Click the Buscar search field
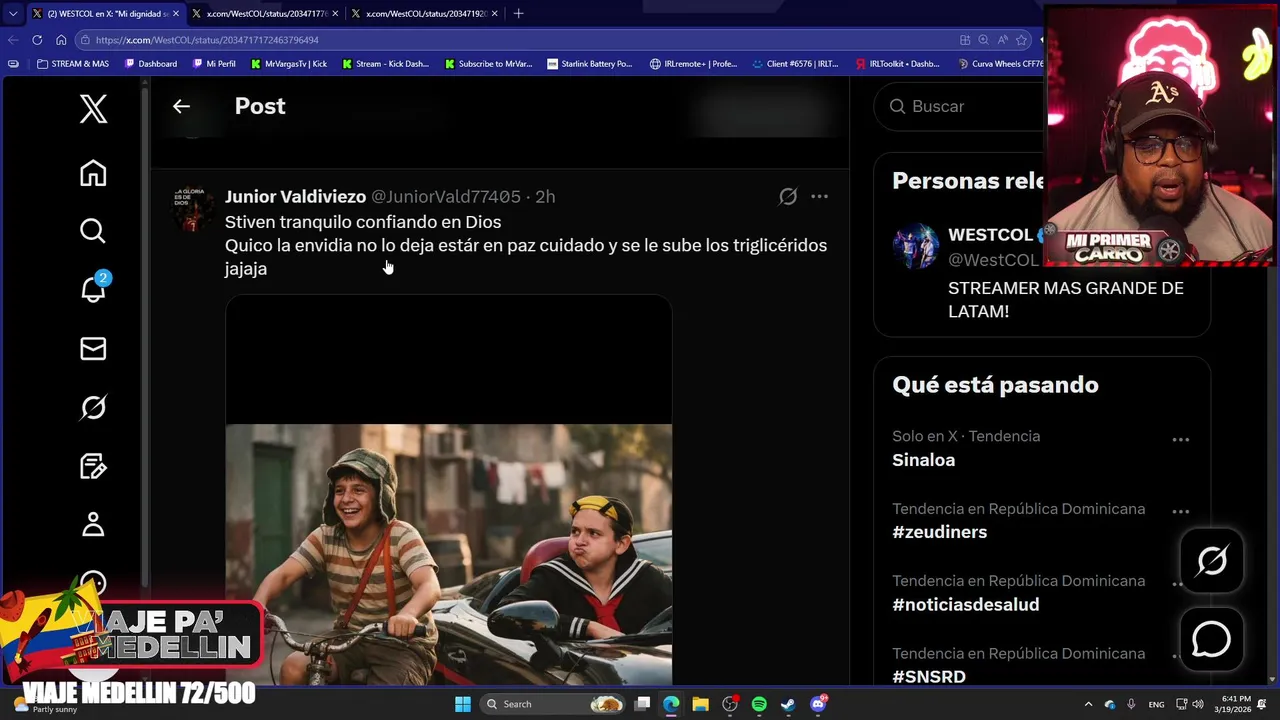The height and width of the screenshot is (720, 1280). click(960, 106)
